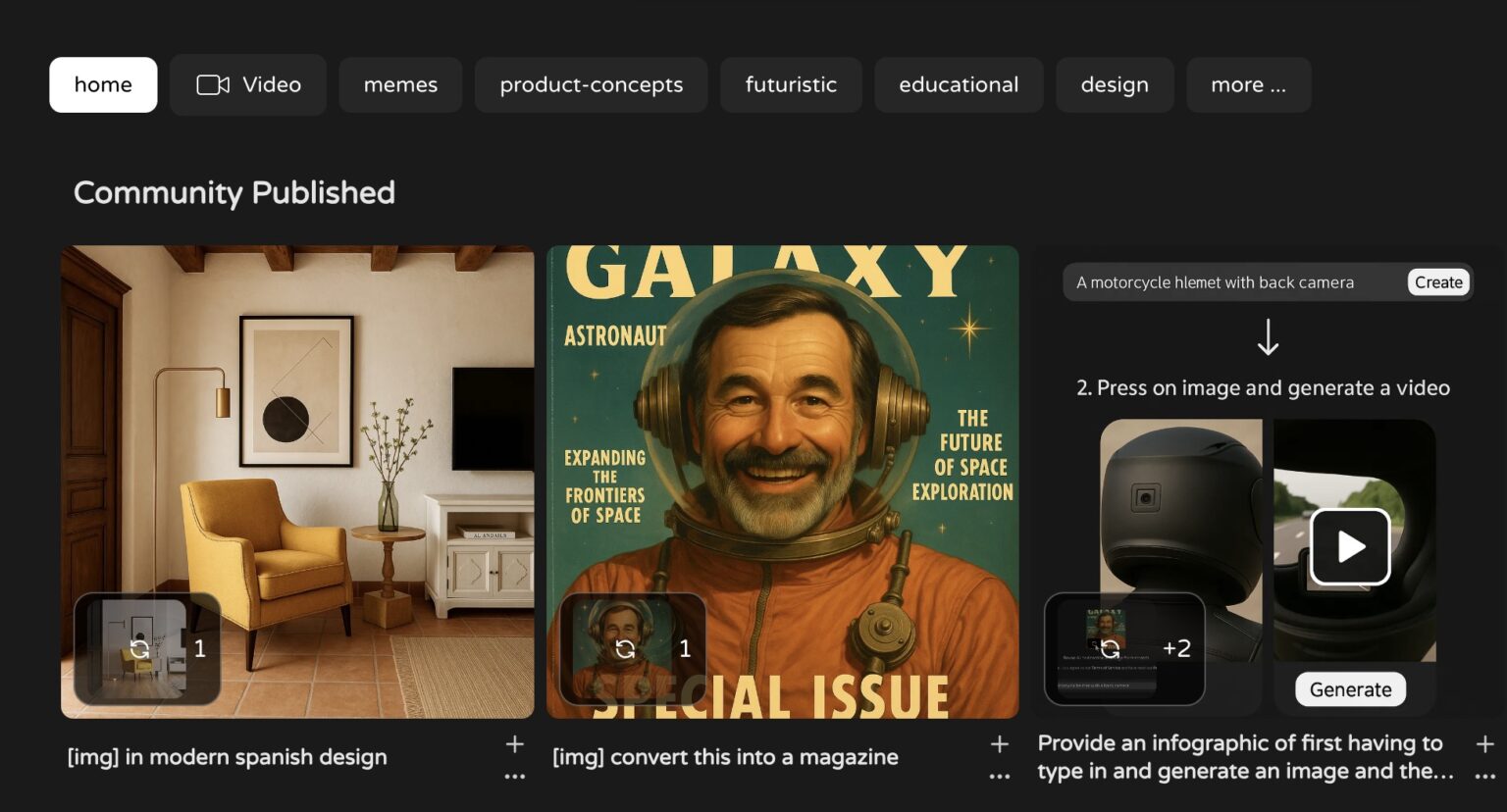The width and height of the screenshot is (1507, 812).
Task: Open the Video tab
Action: tap(248, 84)
